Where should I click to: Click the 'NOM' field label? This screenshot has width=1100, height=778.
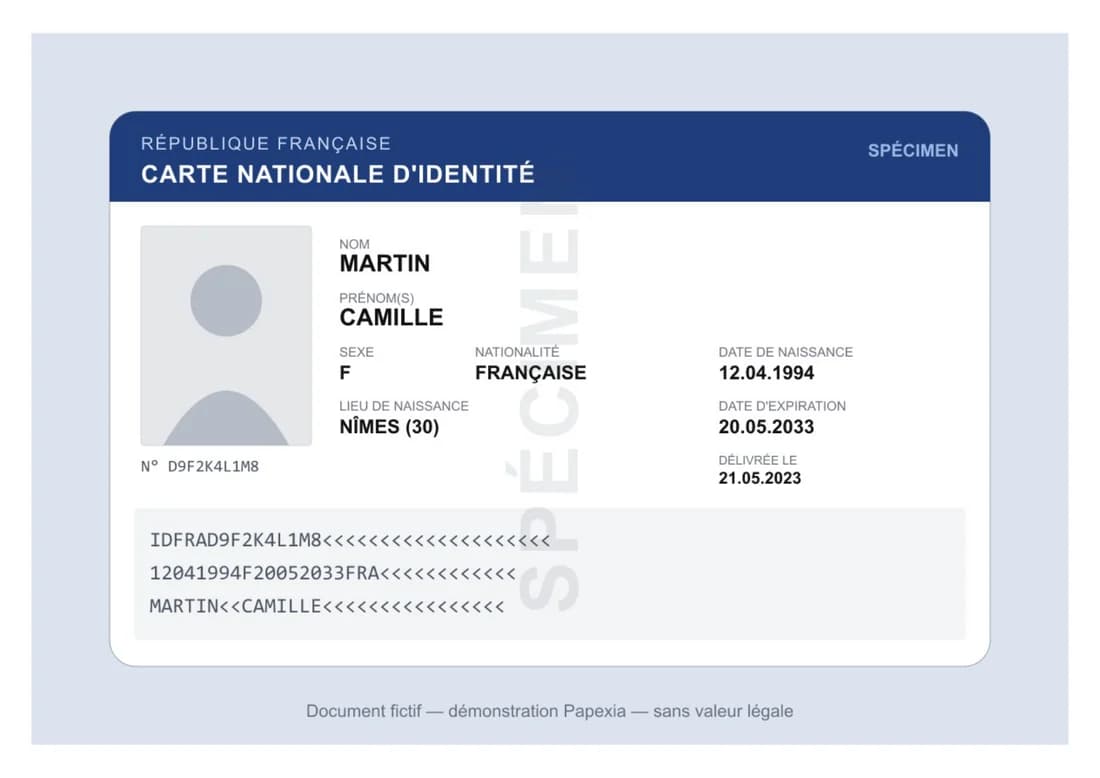coord(354,244)
